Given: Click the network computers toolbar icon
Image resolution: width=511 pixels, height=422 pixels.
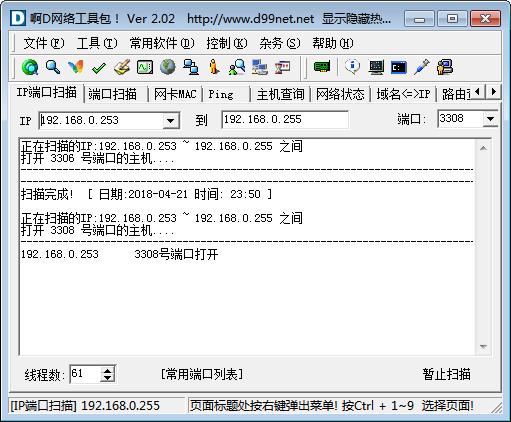Looking at the screenshot, I should (260, 67).
